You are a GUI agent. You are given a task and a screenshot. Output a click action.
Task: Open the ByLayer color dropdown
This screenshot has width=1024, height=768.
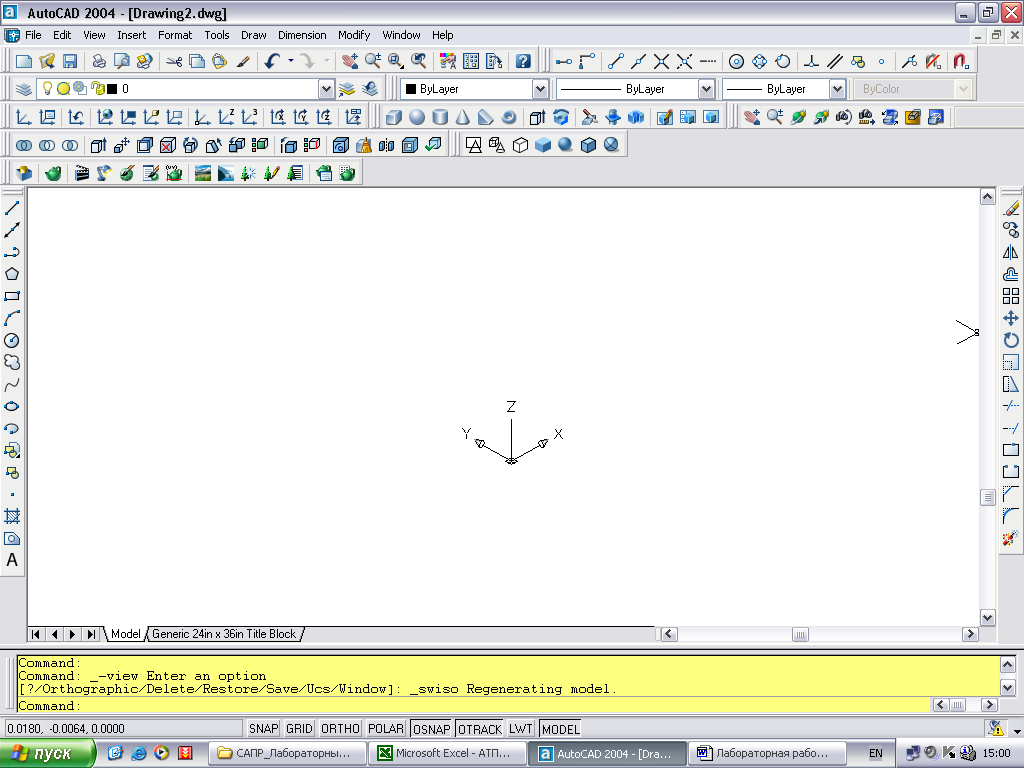coord(540,89)
